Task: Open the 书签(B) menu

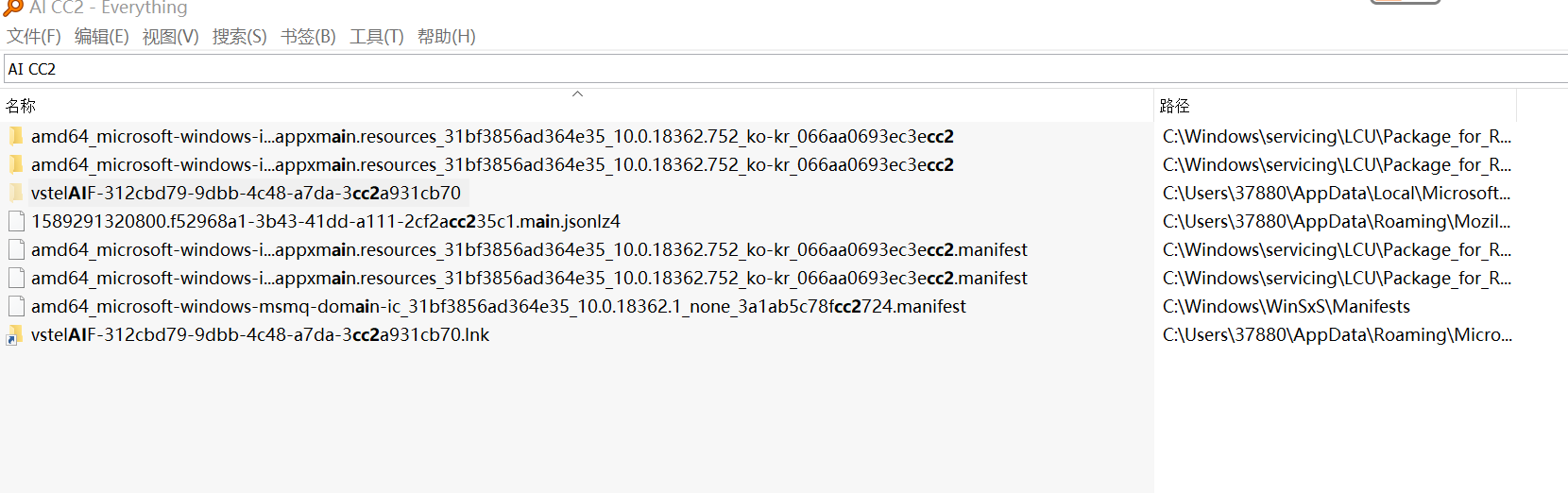Action: pos(308,37)
